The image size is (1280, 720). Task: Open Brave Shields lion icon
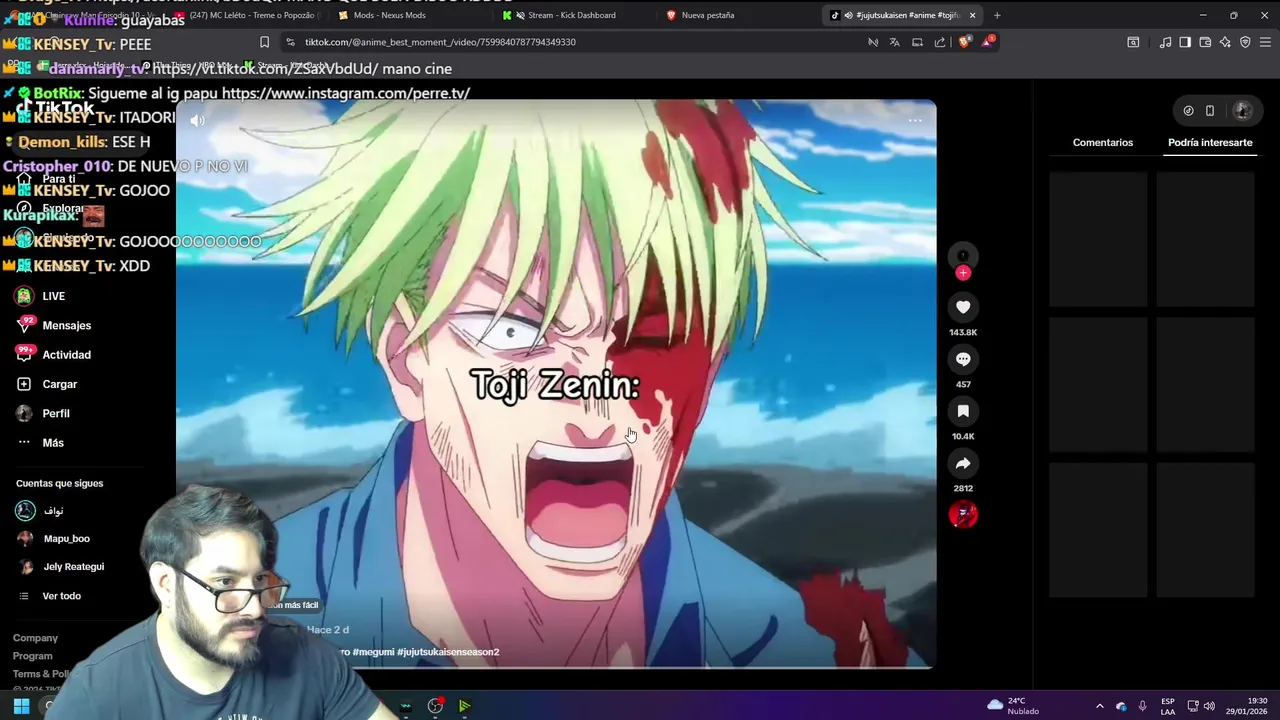point(965,42)
